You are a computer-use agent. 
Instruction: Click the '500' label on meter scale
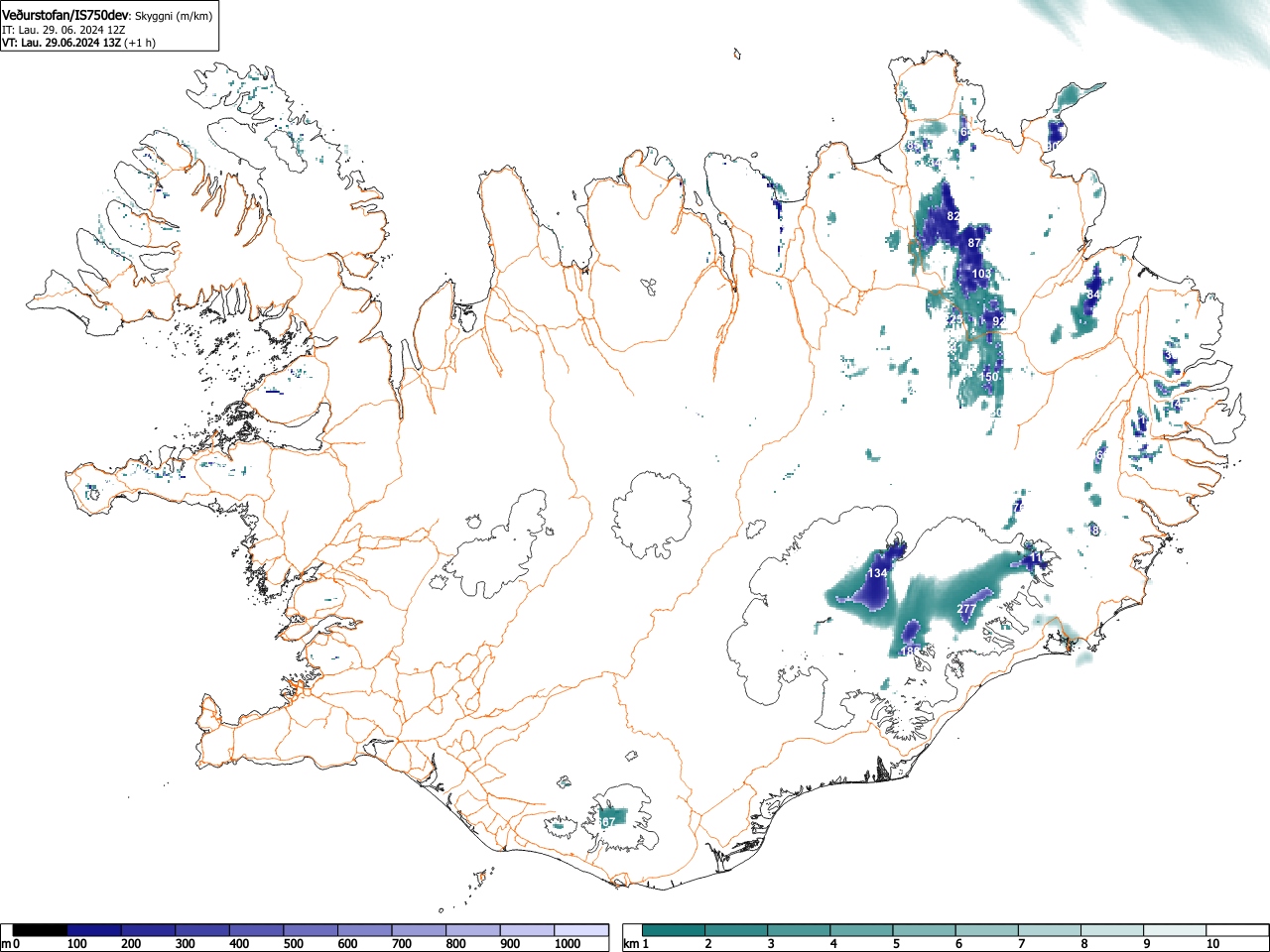[293, 944]
